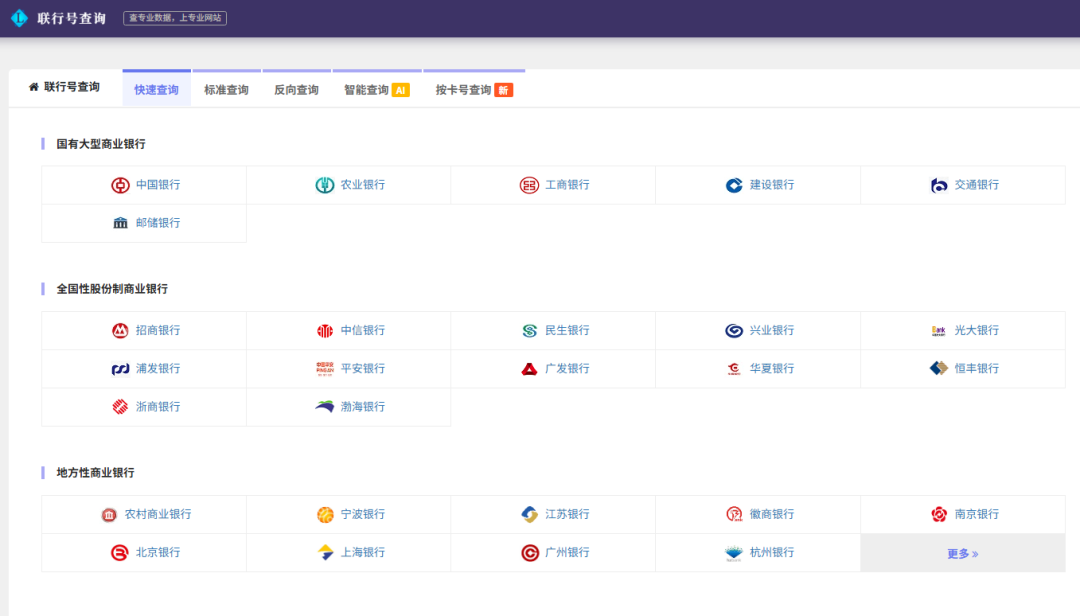This screenshot has height=616, width=1080.
Task: Click the 地方性商业银行 section heading
Action: click(95, 473)
